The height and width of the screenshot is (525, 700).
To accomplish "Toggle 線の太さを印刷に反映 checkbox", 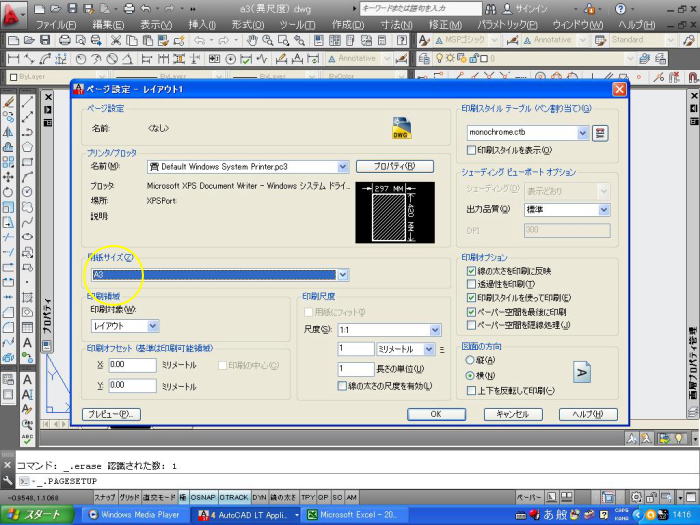I will (x=471, y=271).
